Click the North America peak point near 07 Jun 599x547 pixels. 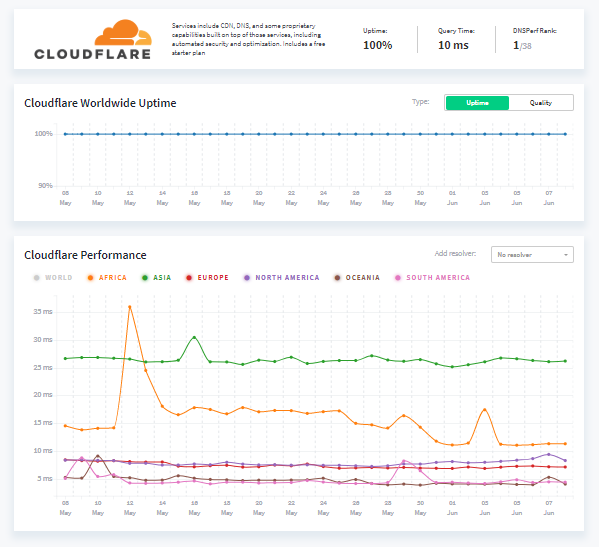coord(549,455)
